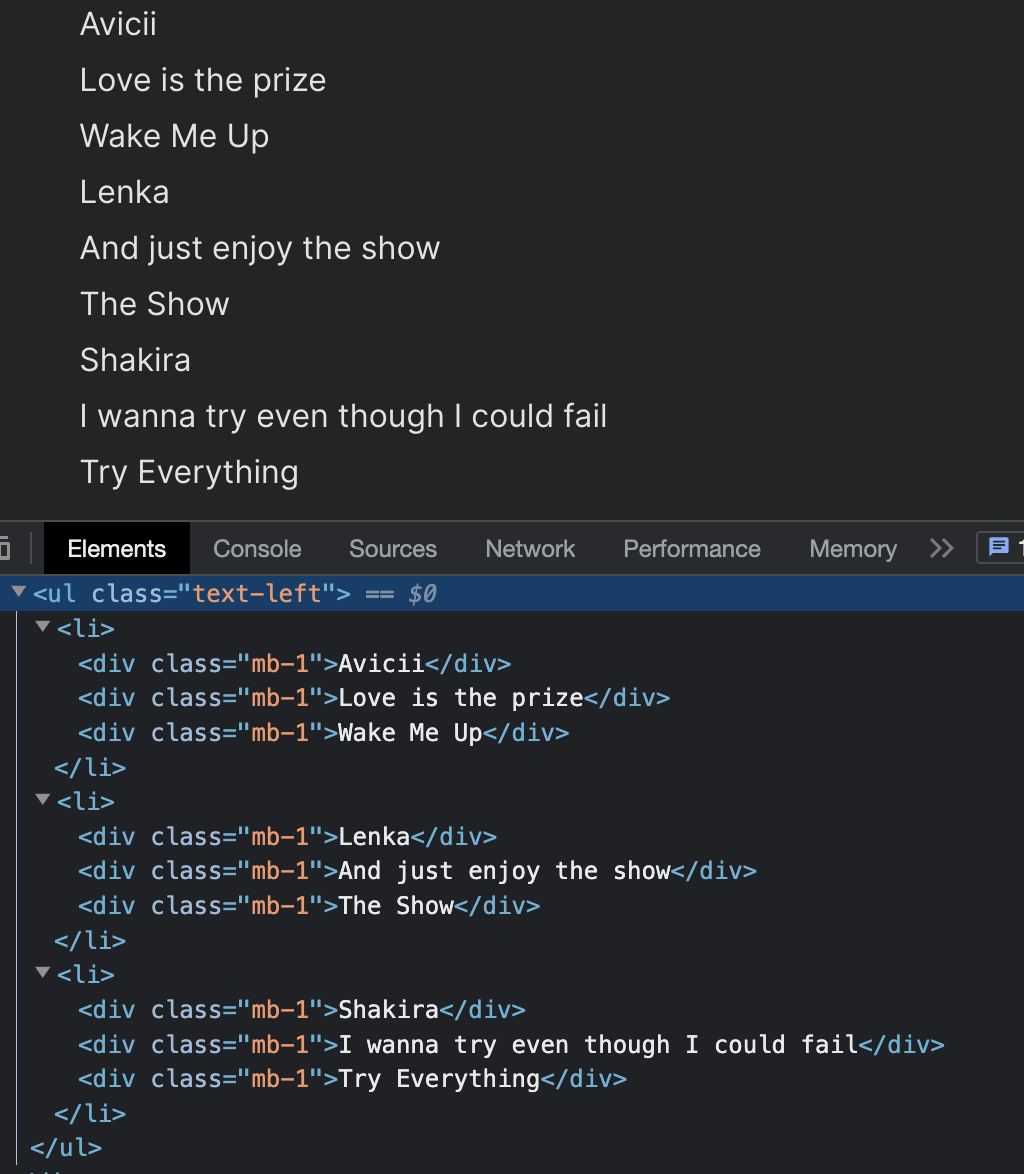Collapse the second li node containing Lenka
Image resolution: width=1024 pixels, height=1174 pixels.
tap(43, 800)
